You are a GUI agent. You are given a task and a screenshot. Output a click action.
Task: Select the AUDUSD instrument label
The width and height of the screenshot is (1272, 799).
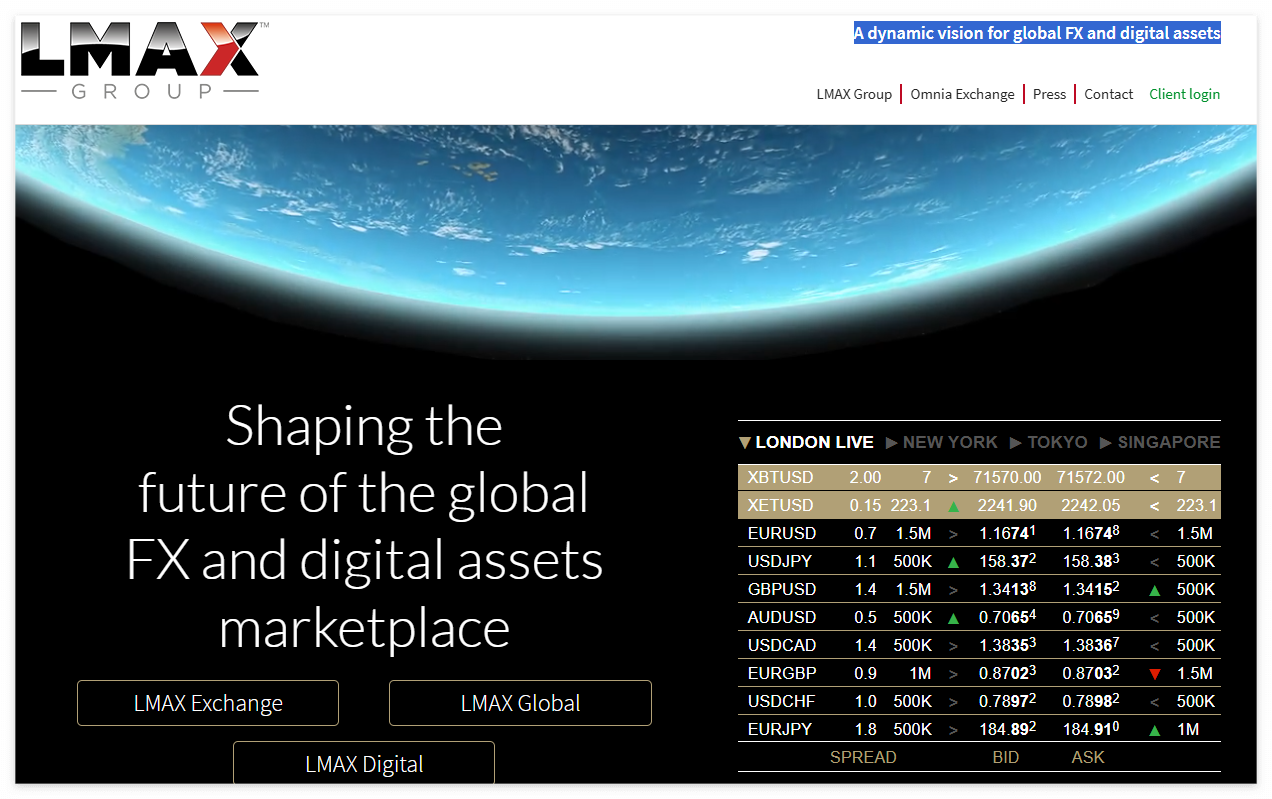coord(782,617)
